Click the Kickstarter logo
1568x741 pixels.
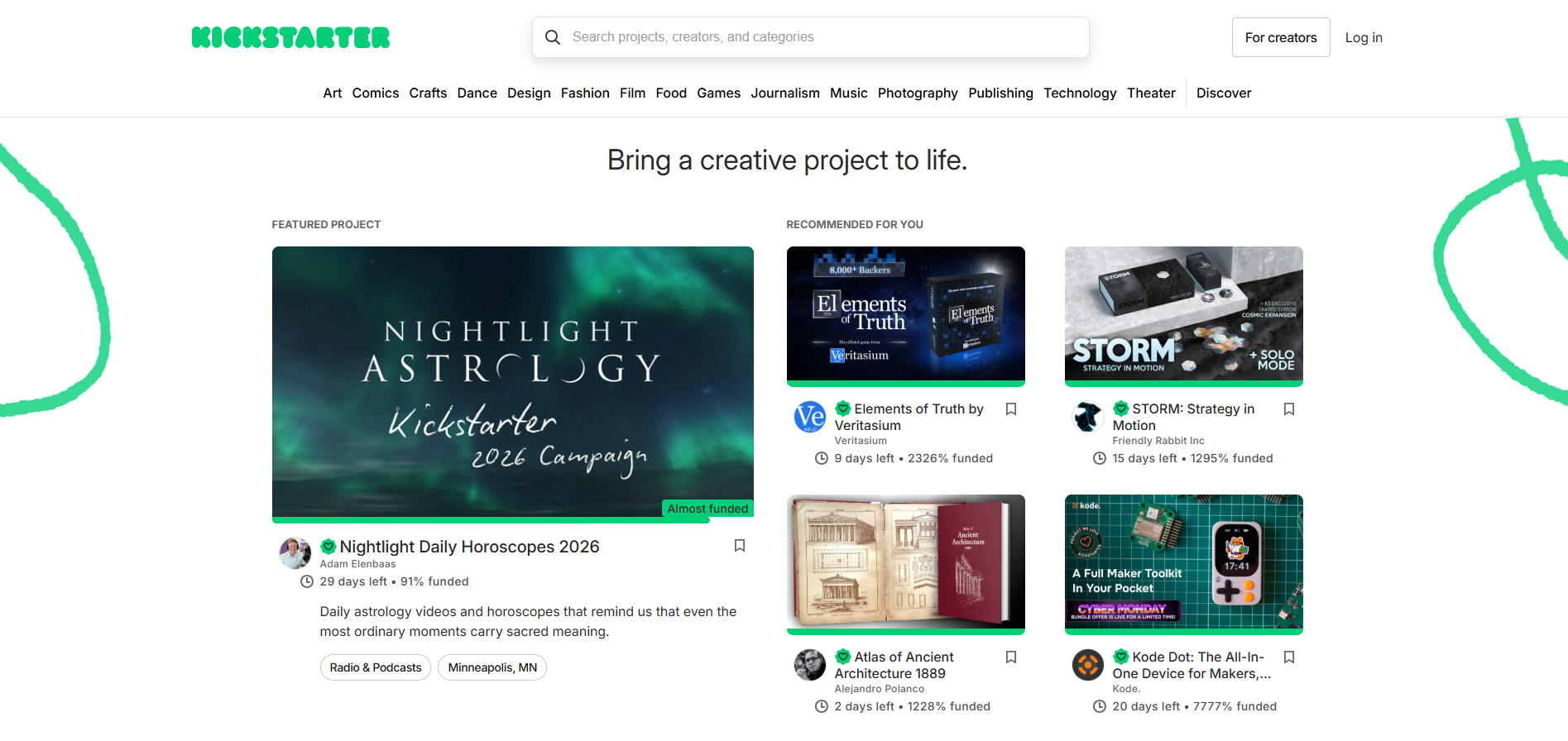pos(290,37)
